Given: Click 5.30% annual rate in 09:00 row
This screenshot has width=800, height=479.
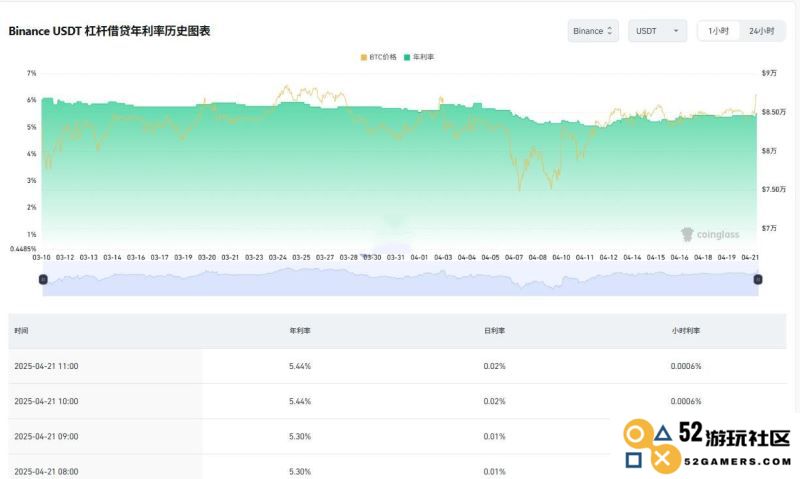Looking at the screenshot, I should pyautogui.click(x=300, y=437).
